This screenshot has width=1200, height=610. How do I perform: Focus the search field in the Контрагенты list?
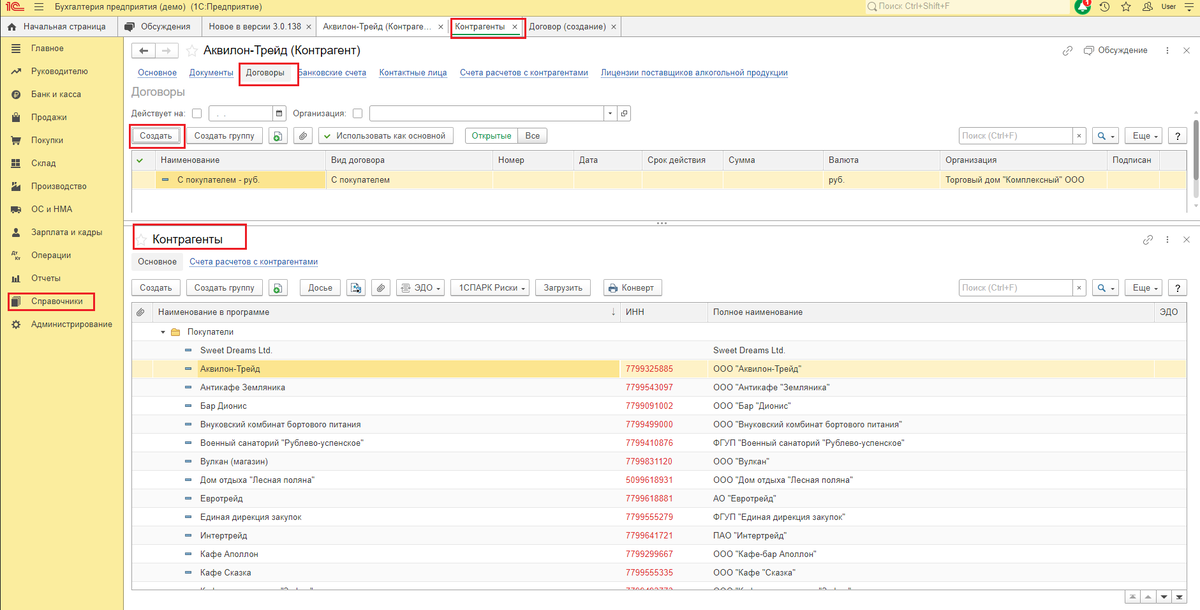coord(1015,287)
